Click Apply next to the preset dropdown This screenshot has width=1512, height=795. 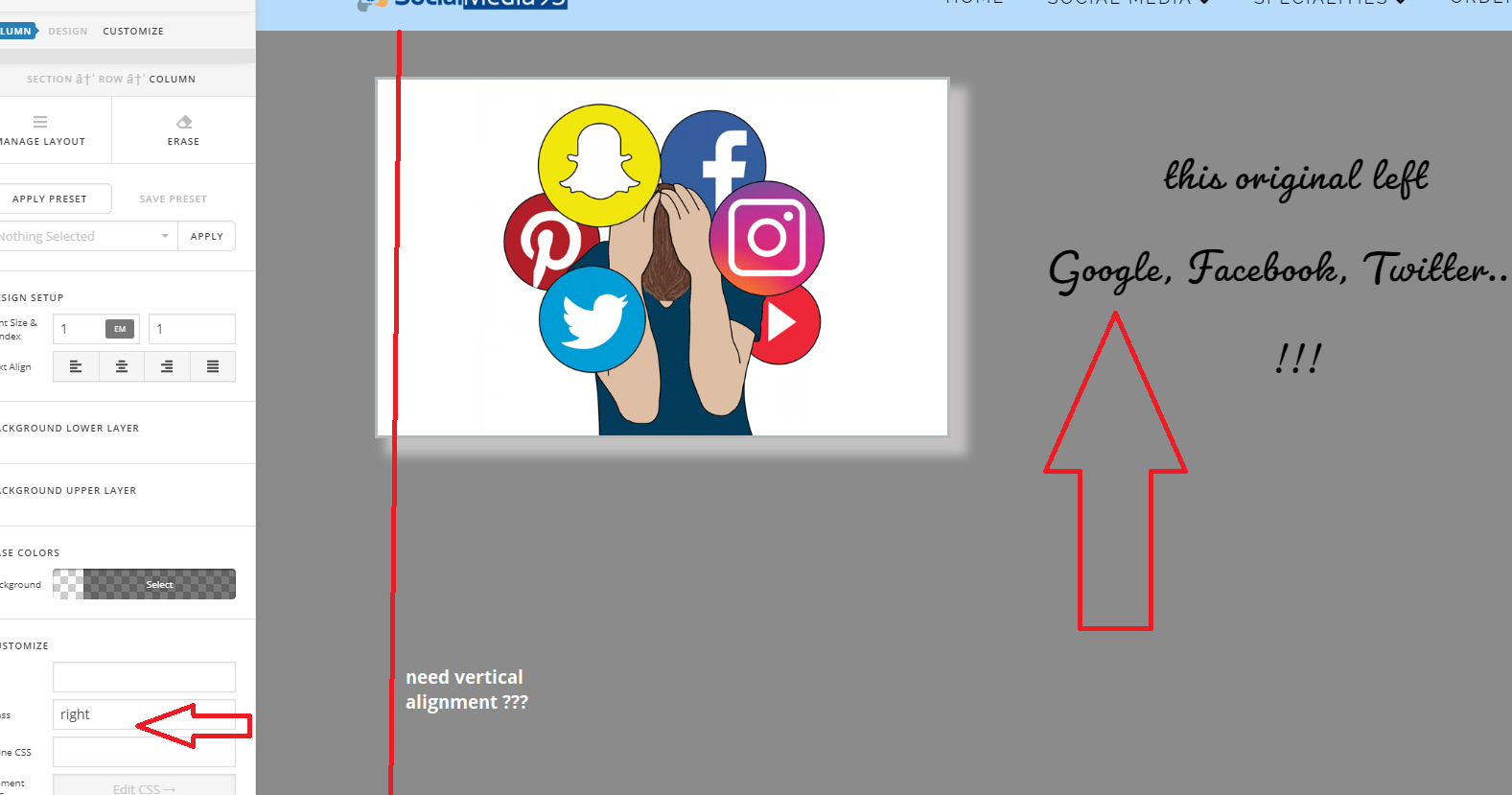[206, 236]
